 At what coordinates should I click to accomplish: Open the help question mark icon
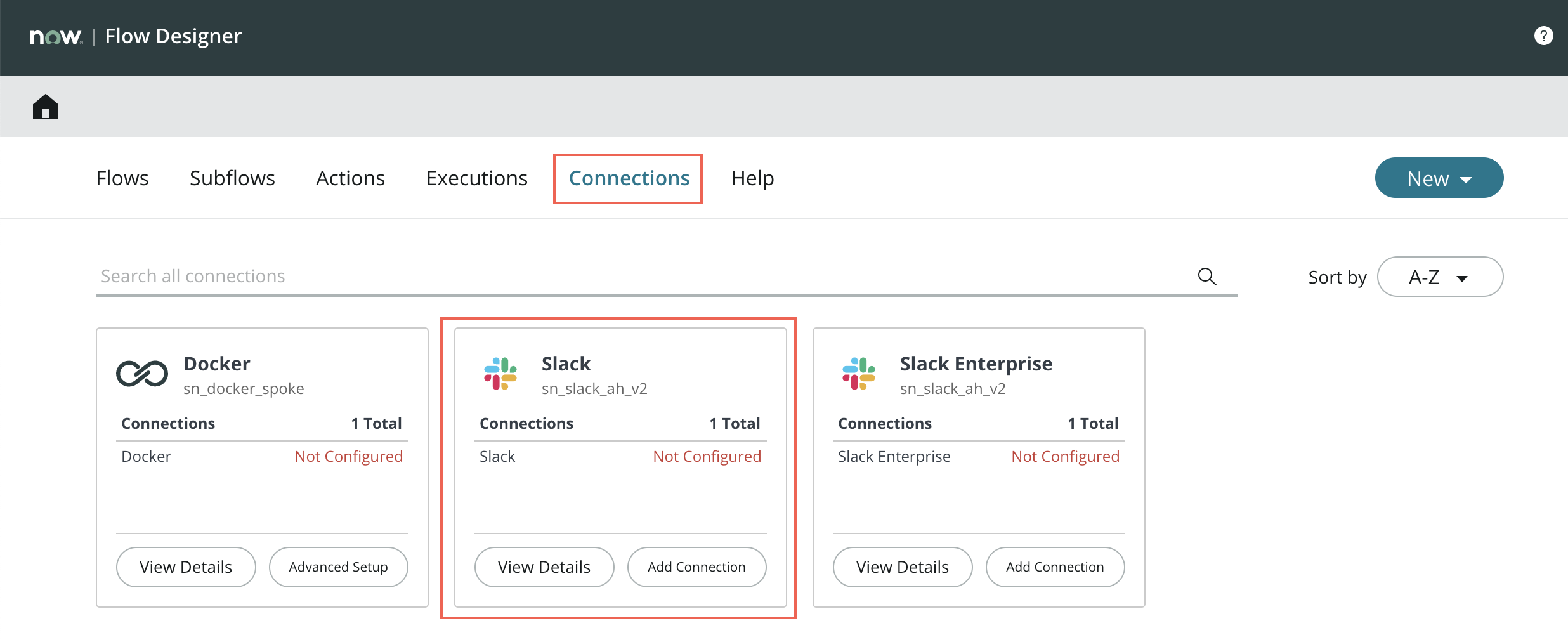click(x=1543, y=36)
